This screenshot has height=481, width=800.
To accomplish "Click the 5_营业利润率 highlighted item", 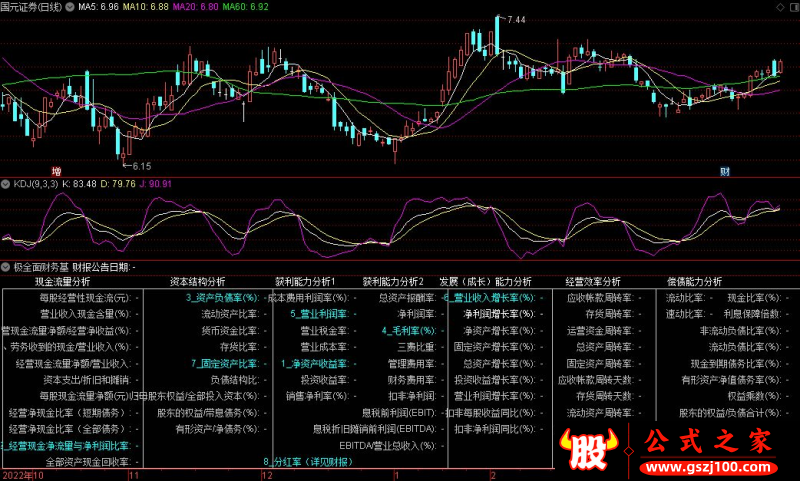I will (319, 314).
